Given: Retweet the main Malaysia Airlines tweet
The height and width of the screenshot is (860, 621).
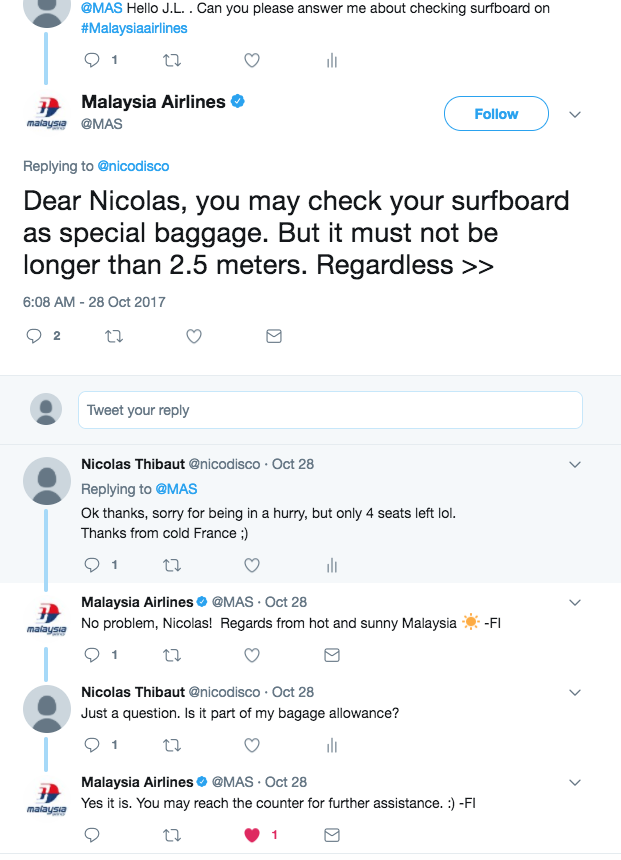Looking at the screenshot, I should pyautogui.click(x=114, y=337).
